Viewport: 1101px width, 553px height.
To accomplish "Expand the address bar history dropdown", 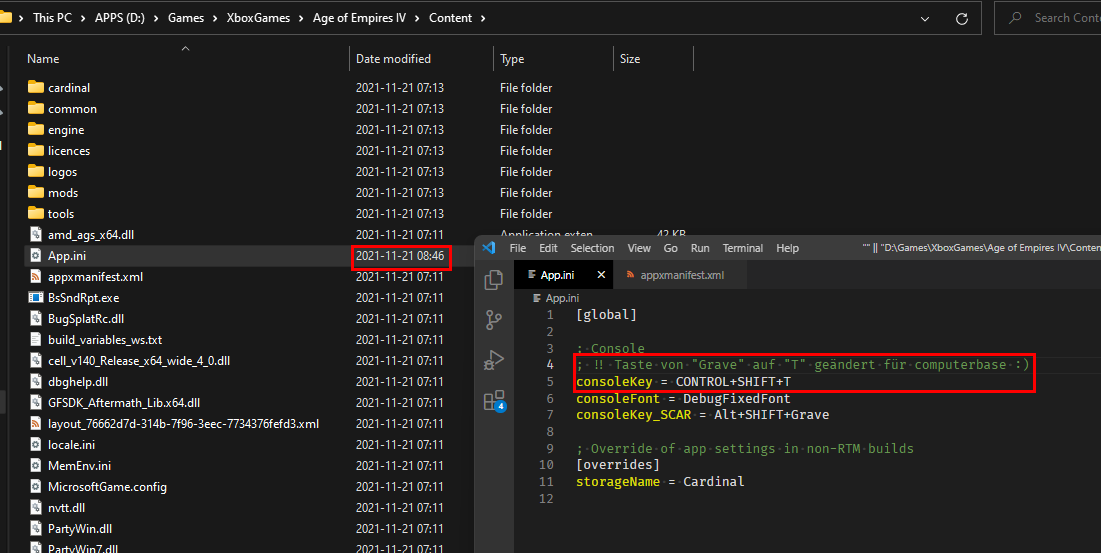I will tap(925, 18).
